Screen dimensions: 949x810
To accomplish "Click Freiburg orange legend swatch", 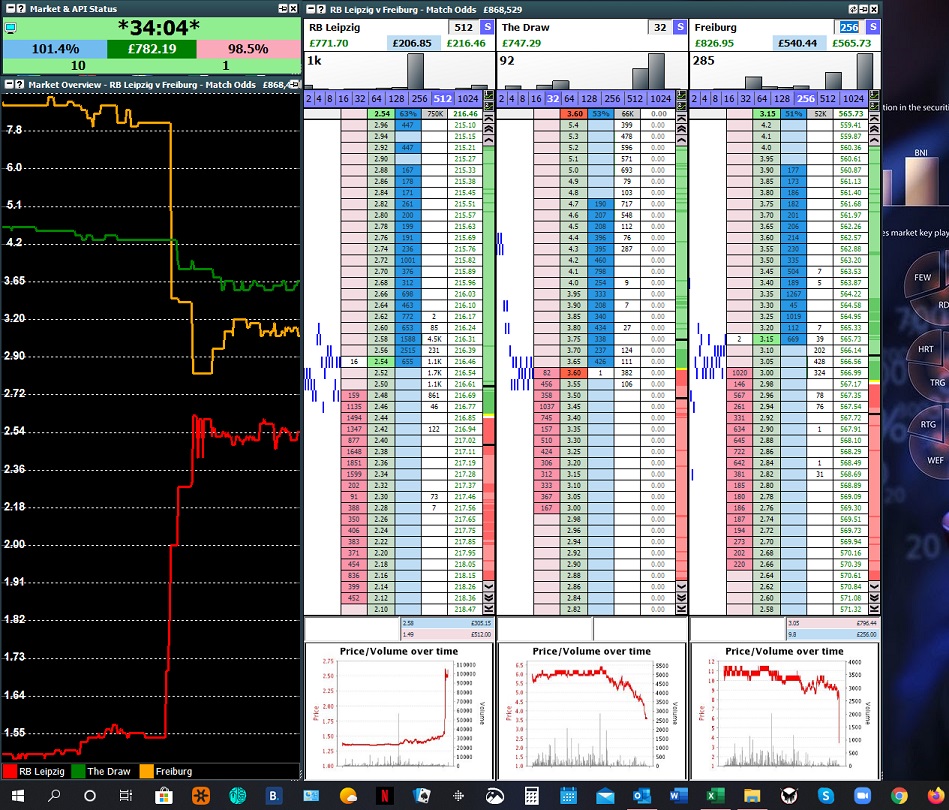I will [x=146, y=771].
